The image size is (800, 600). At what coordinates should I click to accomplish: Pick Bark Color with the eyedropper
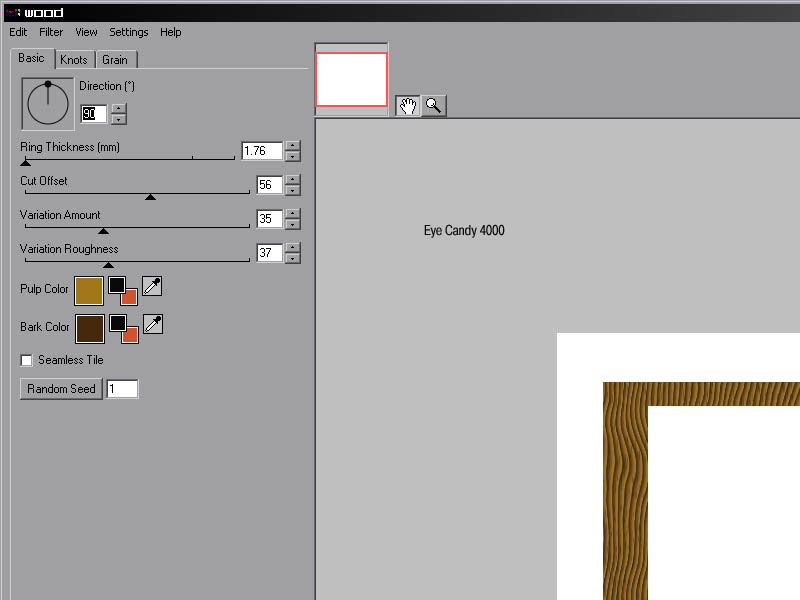(153, 324)
